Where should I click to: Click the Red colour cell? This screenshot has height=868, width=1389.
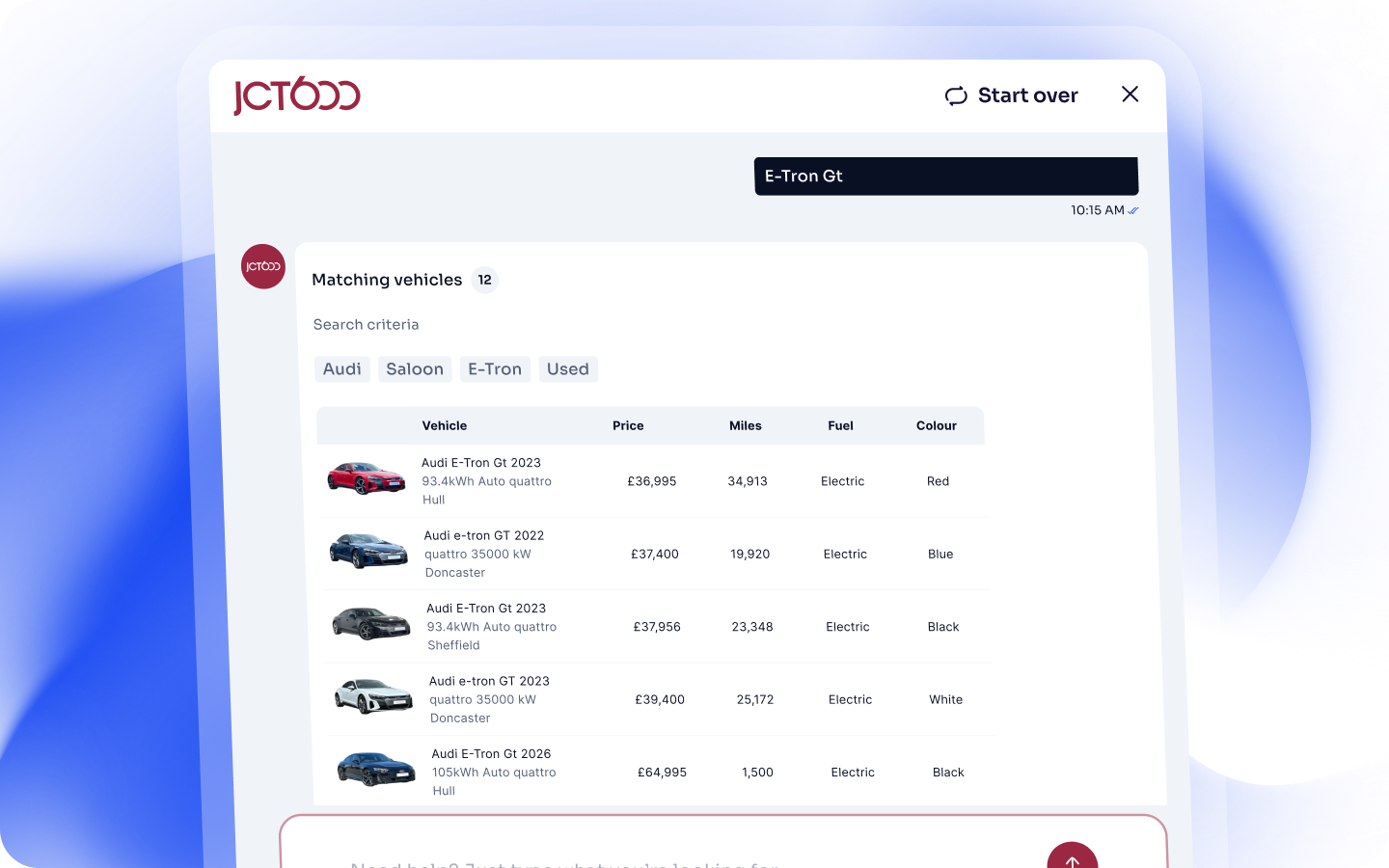[x=938, y=481]
